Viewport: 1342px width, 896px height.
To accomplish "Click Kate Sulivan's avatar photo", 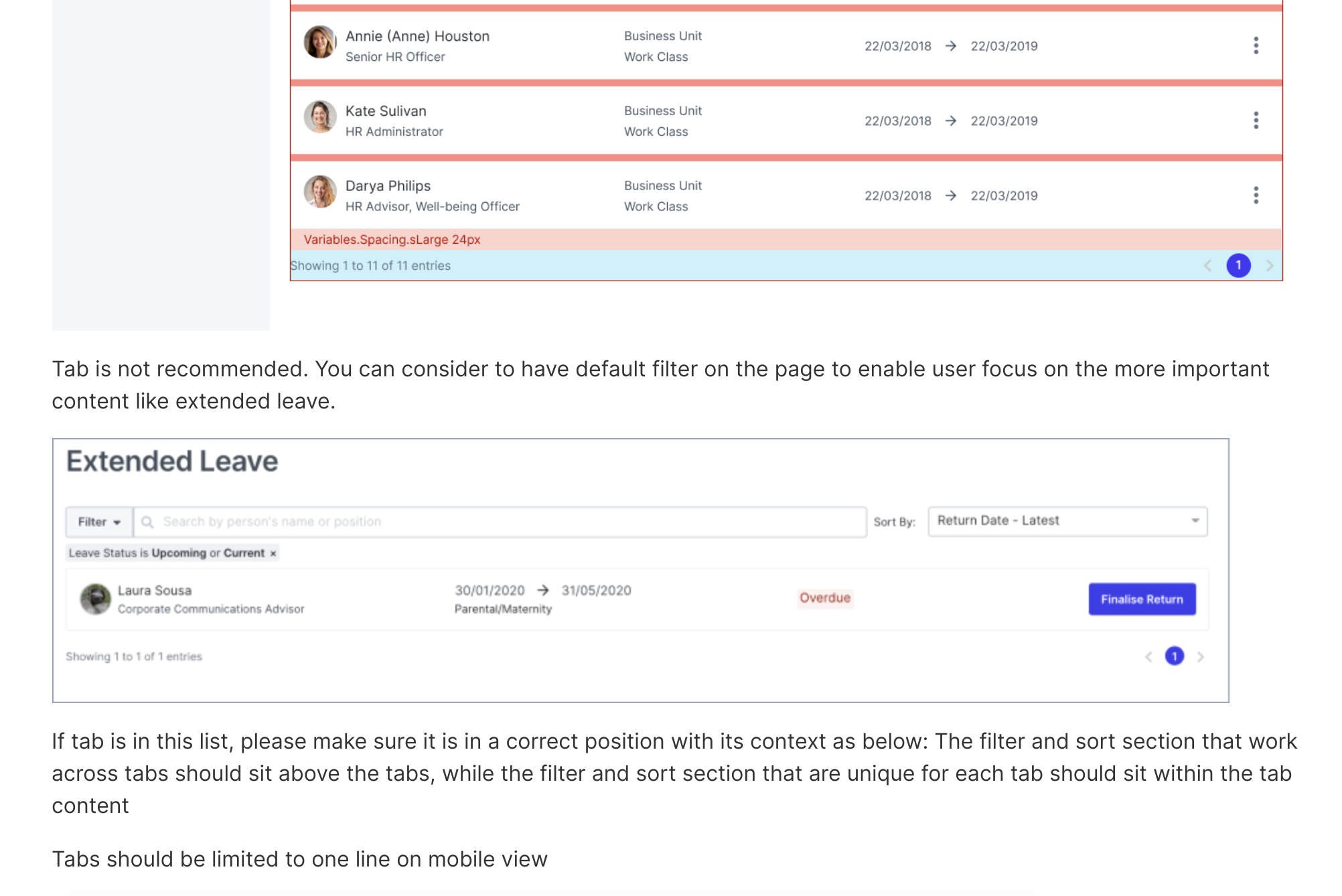I will click(319, 117).
